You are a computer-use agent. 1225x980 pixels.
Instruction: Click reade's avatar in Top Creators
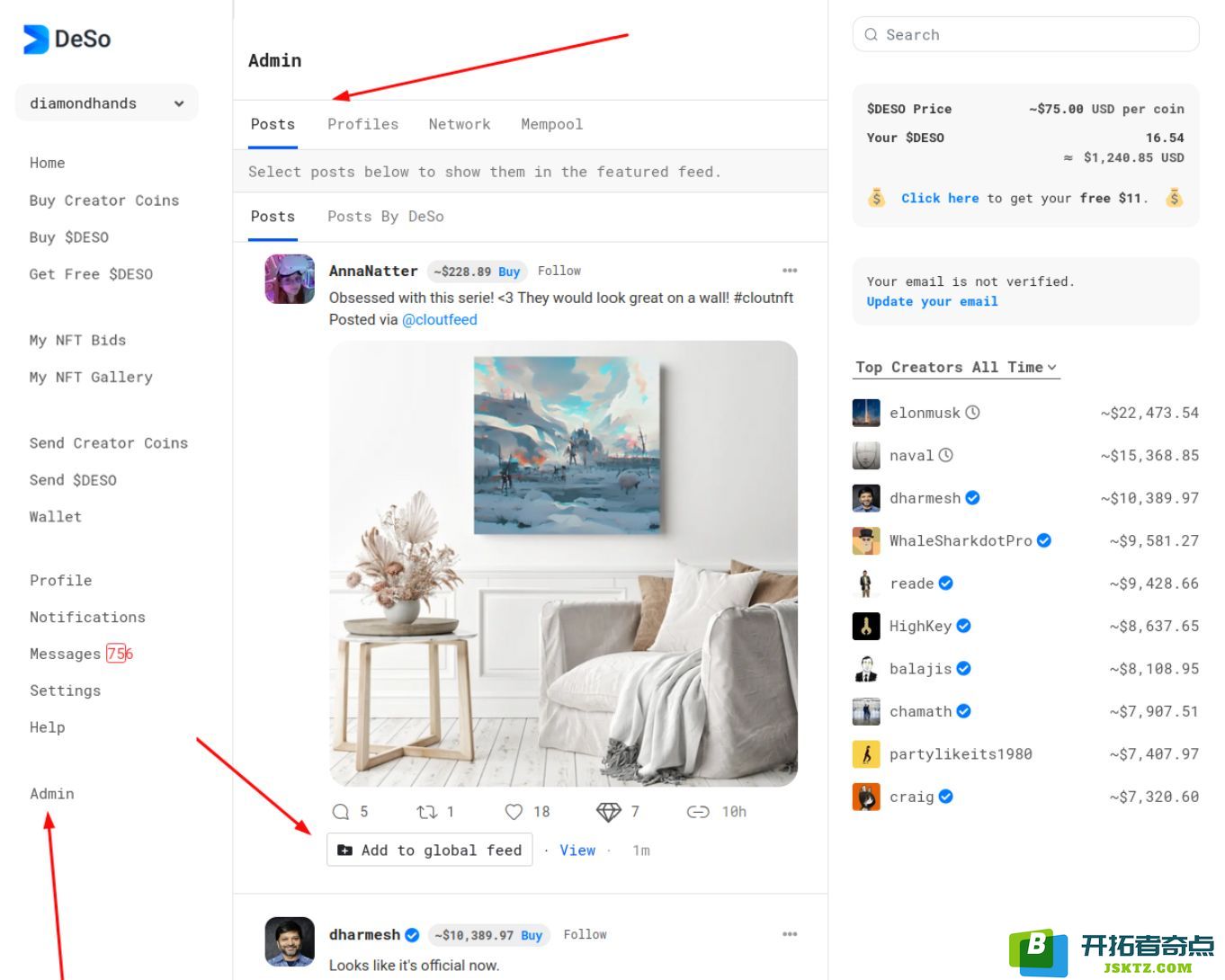click(866, 584)
